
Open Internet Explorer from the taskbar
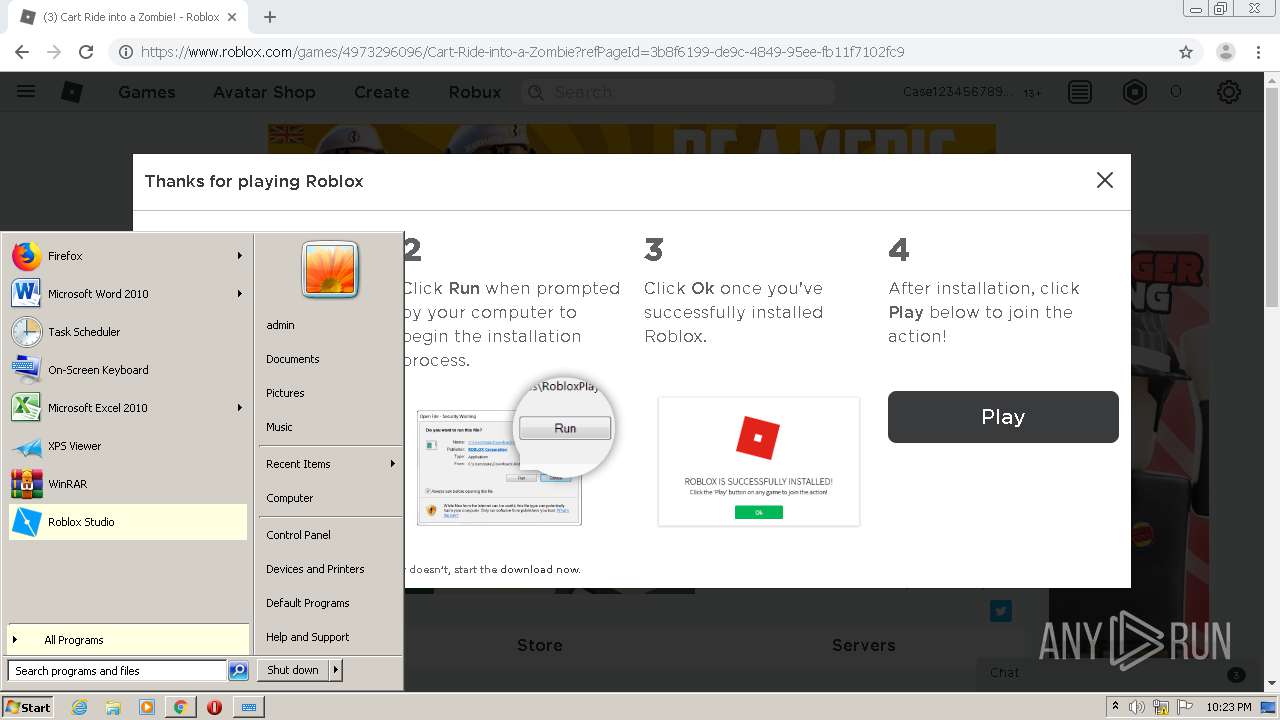tap(80, 707)
